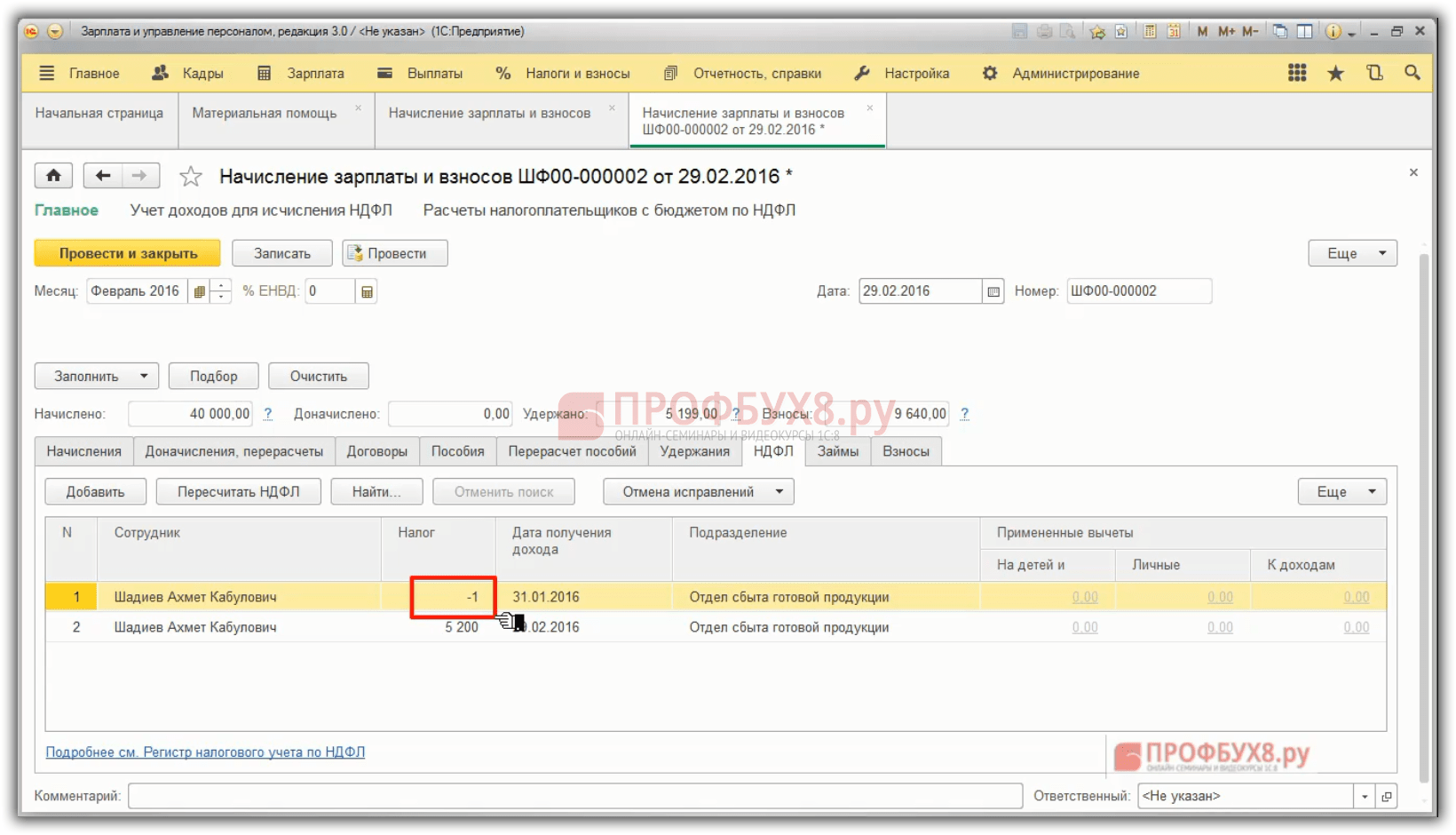Click the split panels icon in title bar
This screenshot has width=1456, height=835.
coord(1304,31)
